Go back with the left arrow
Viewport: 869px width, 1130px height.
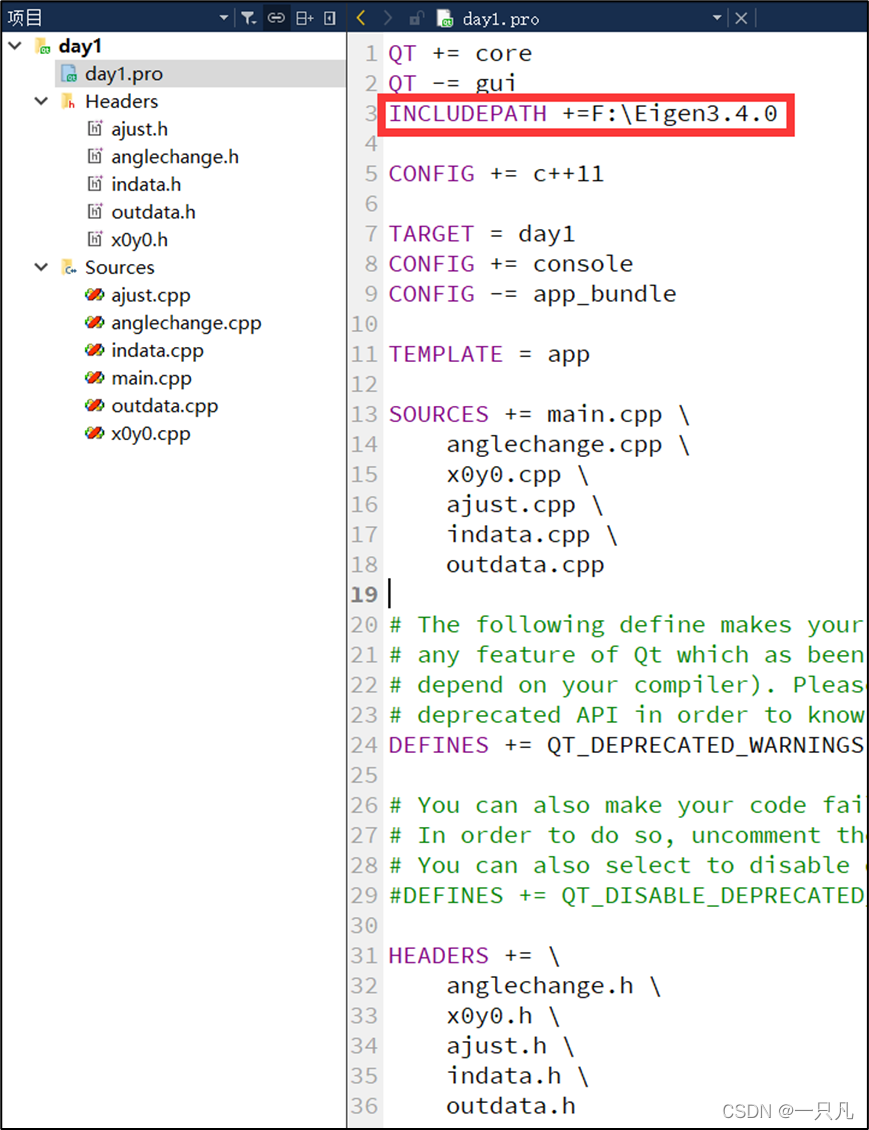[361, 18]
